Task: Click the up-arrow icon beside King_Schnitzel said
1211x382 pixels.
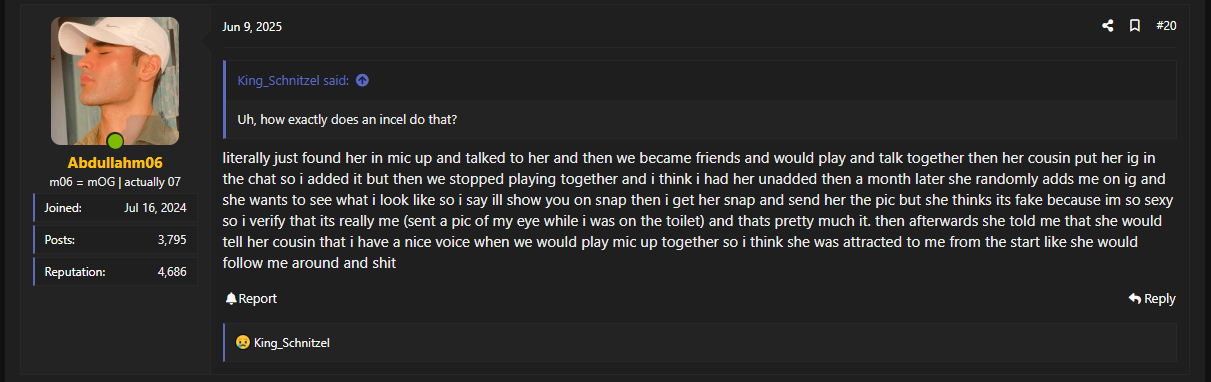Action: pyautogui.click(x=362, y=80)
